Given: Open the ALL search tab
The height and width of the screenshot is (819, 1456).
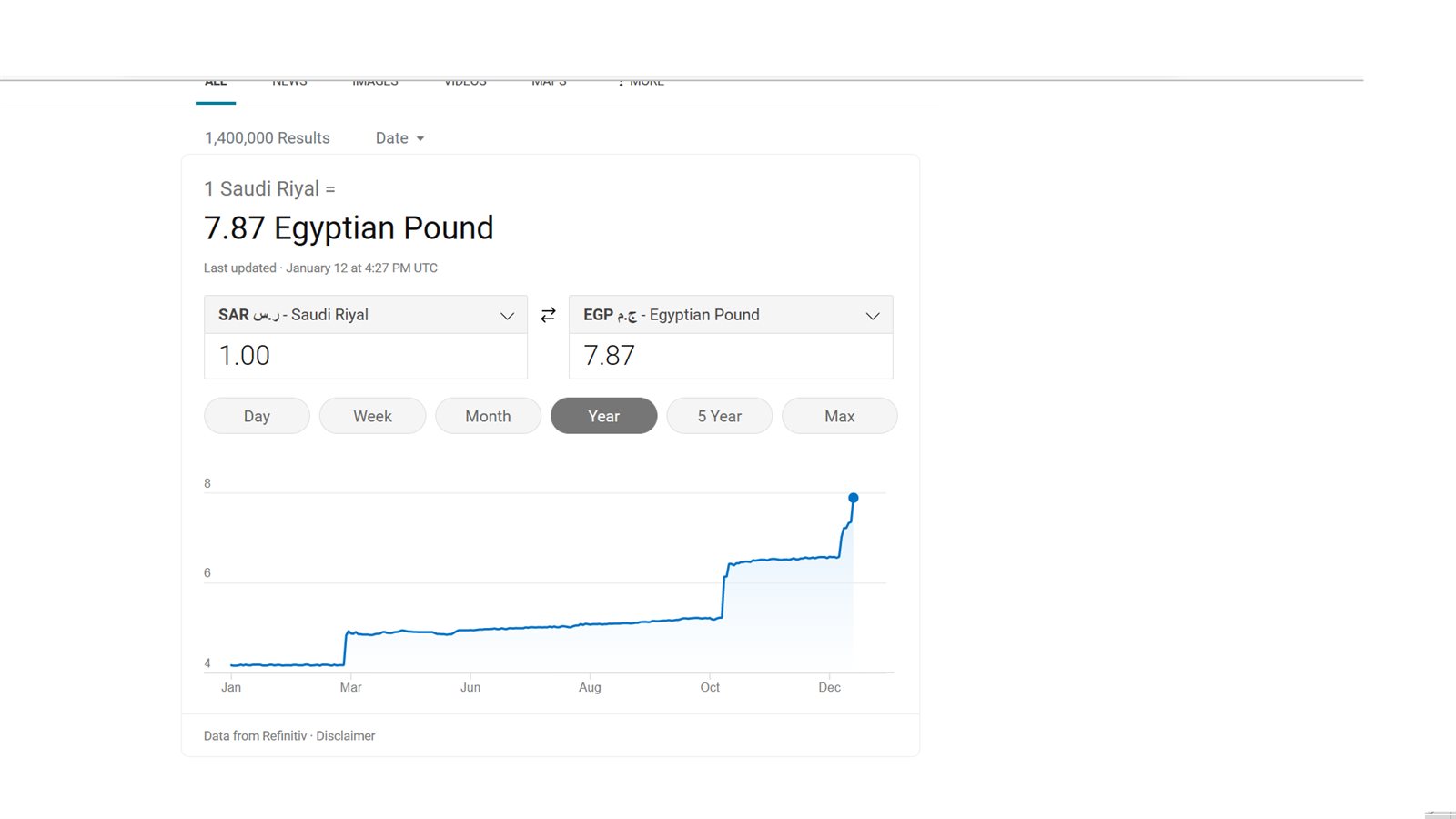Looking at the screenshot, I should click(x=216, y=84).
